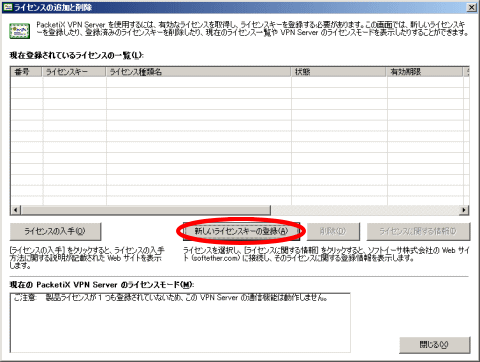Click the horizontal scrollbar thumb
The height and width of the screenshot is (362, 480).
(x=146, y=210)
